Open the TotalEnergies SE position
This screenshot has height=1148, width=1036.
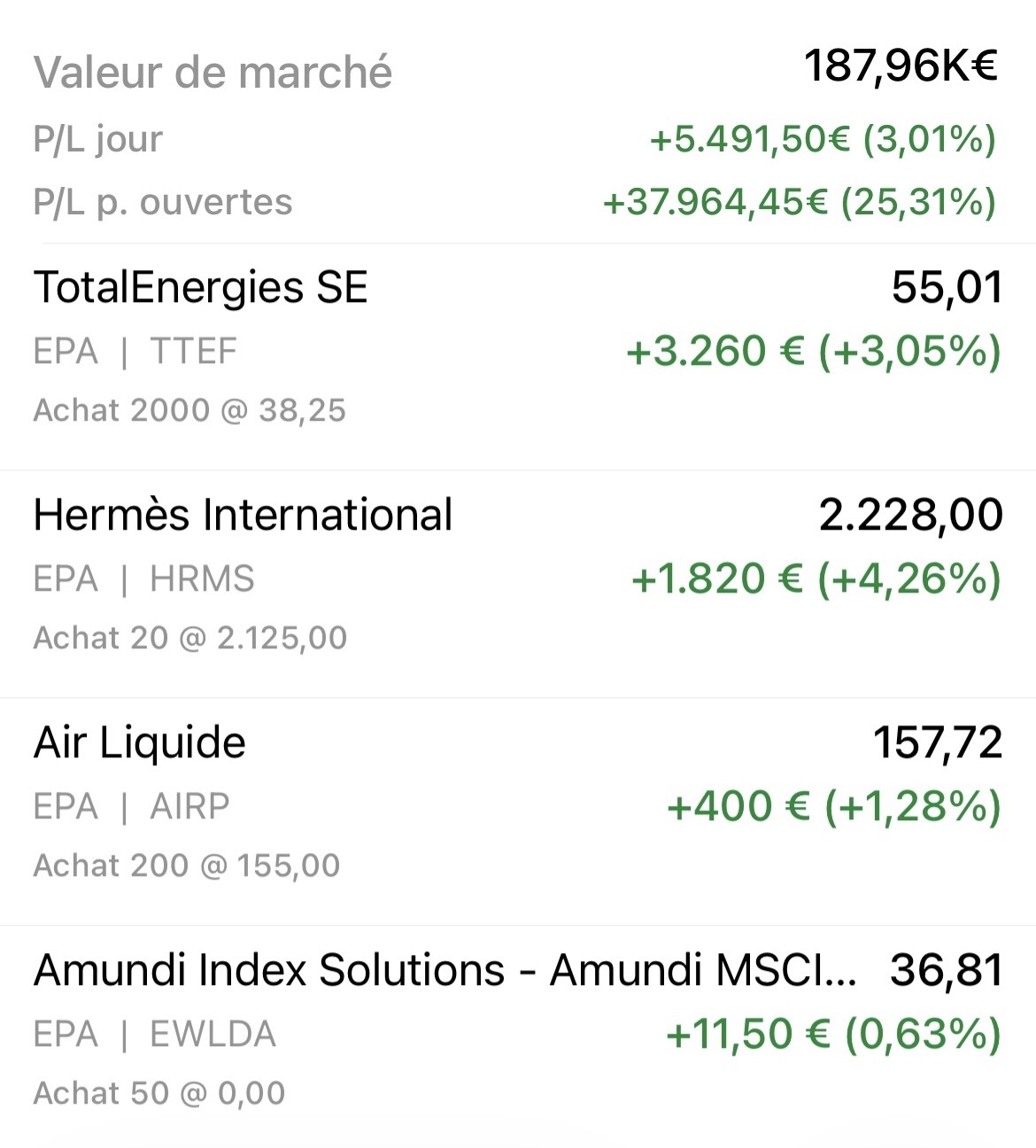coord(201,288)
